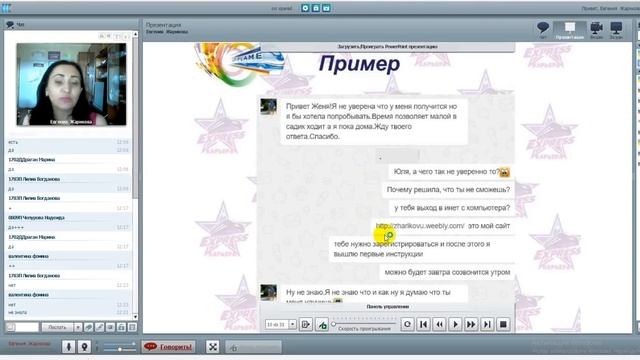Advance with the fast-forward button
This screenshot has width=640, height=360.
471,324
